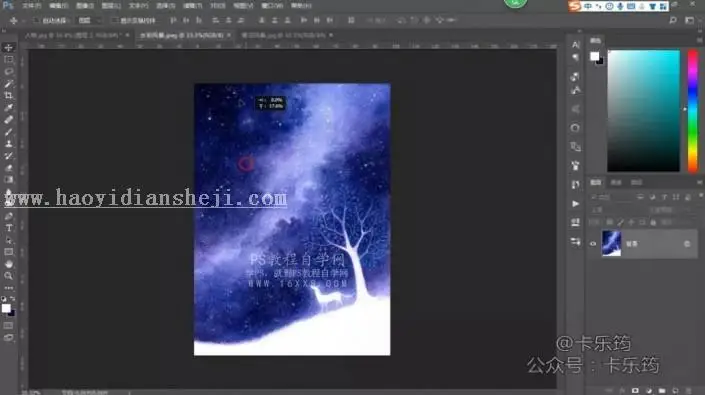Image resolution: width=705 pixels, height=395 pixels.
Task: Open the Screen Mode button menu
Action: coord(9,337)
